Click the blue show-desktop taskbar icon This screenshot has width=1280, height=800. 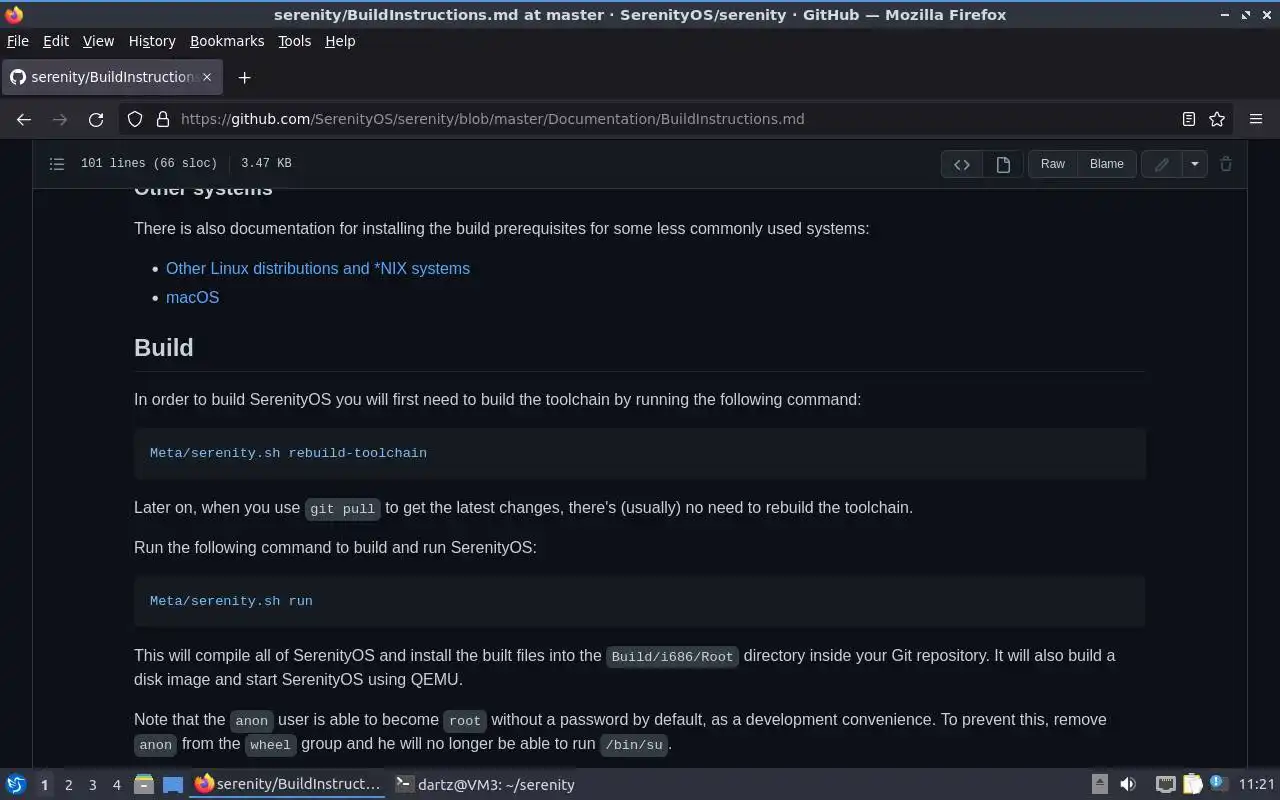172,785
